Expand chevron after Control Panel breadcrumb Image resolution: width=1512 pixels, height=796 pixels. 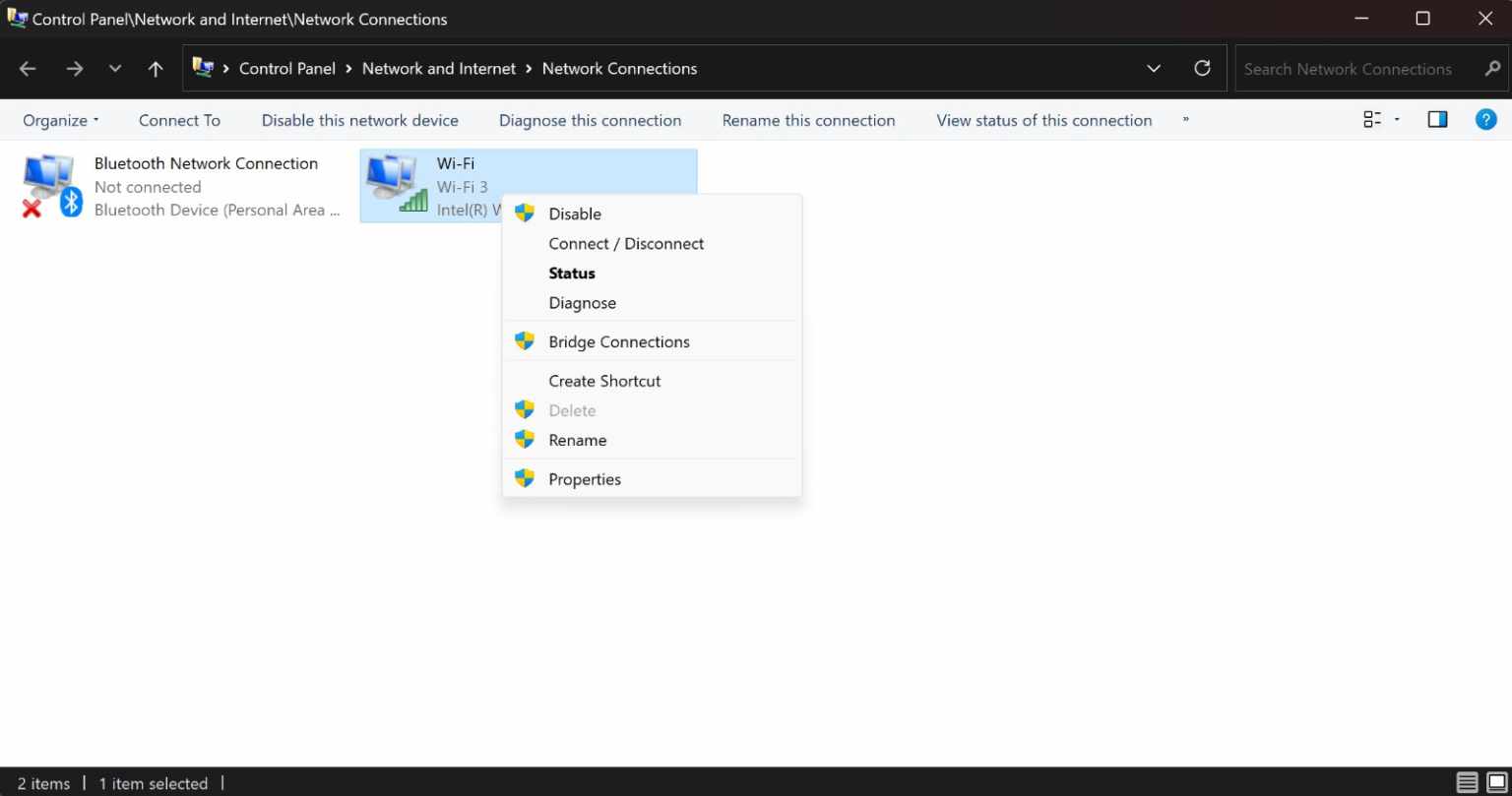tap(349, 69)
